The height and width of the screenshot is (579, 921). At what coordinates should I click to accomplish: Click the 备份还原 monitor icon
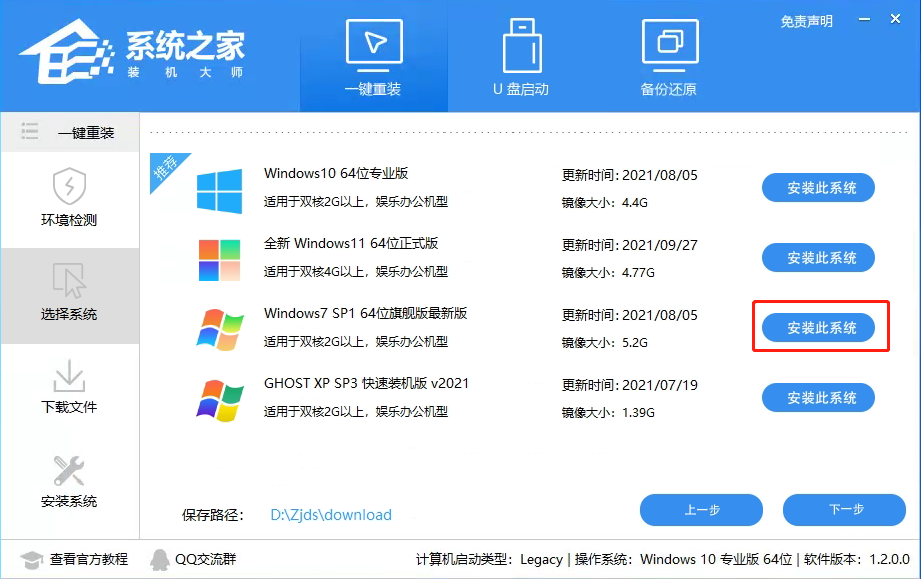pyautogui.click(x=669, y=42)
